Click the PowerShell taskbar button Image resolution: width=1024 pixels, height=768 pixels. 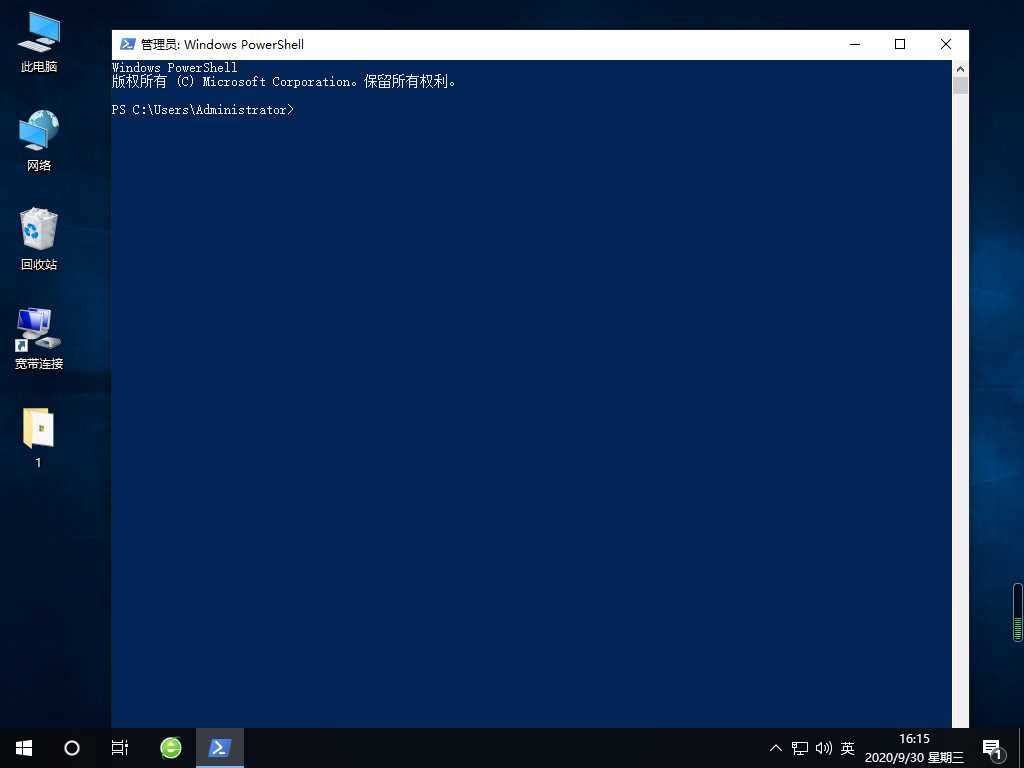click(220, 748)
